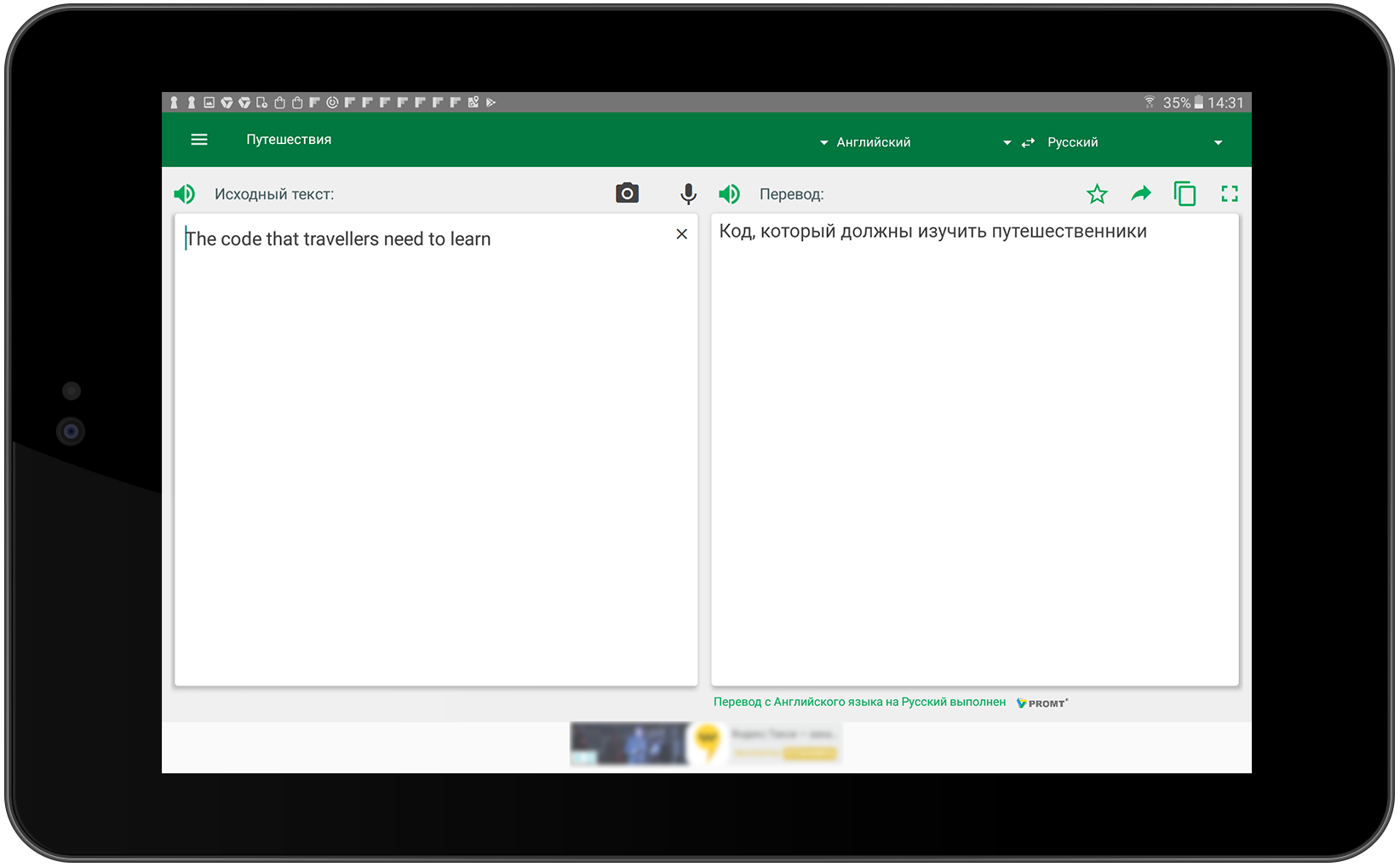This screenshot has width=1400, height=867.
Task: Open camera for photo translation
Action: point(628,193)
